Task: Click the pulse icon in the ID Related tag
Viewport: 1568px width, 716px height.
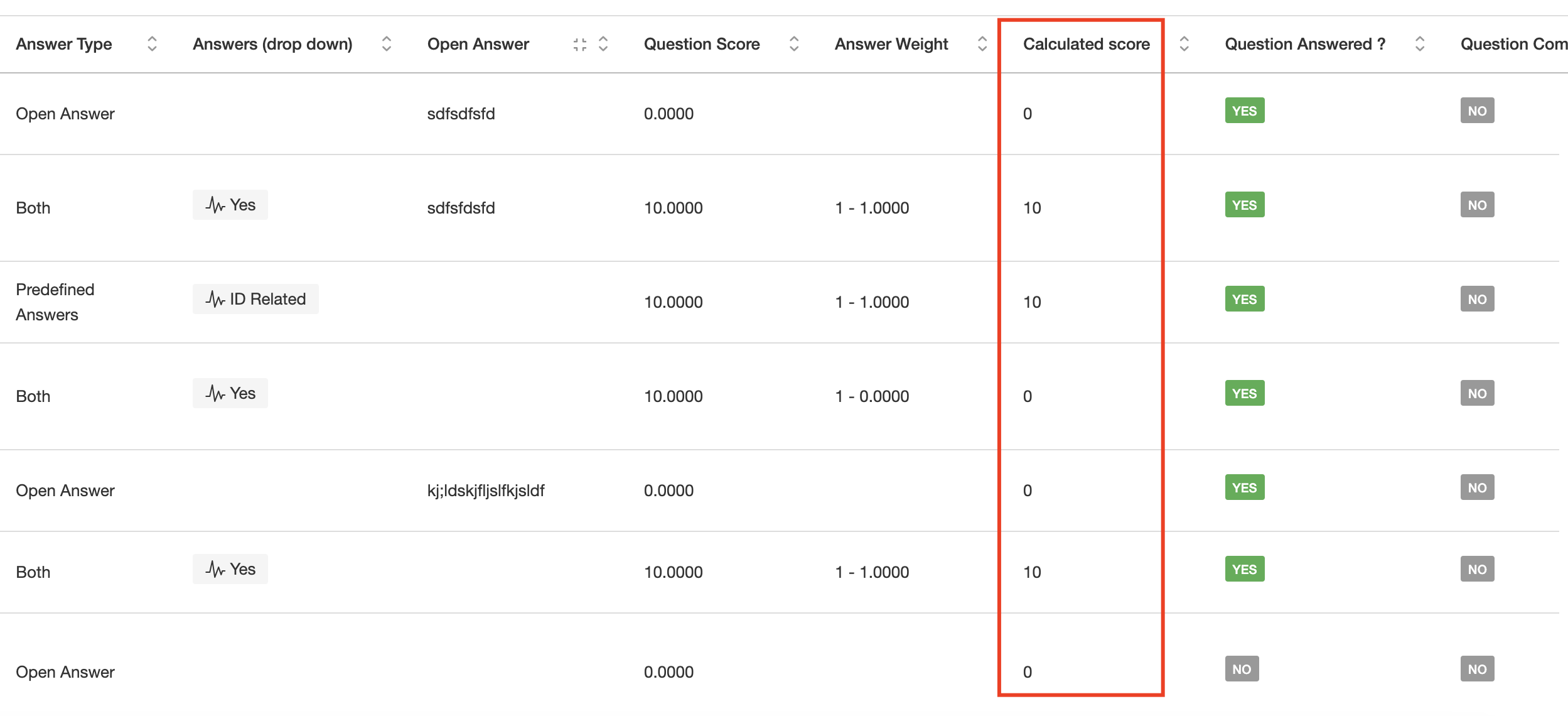Action: click(x=215, y=299)
